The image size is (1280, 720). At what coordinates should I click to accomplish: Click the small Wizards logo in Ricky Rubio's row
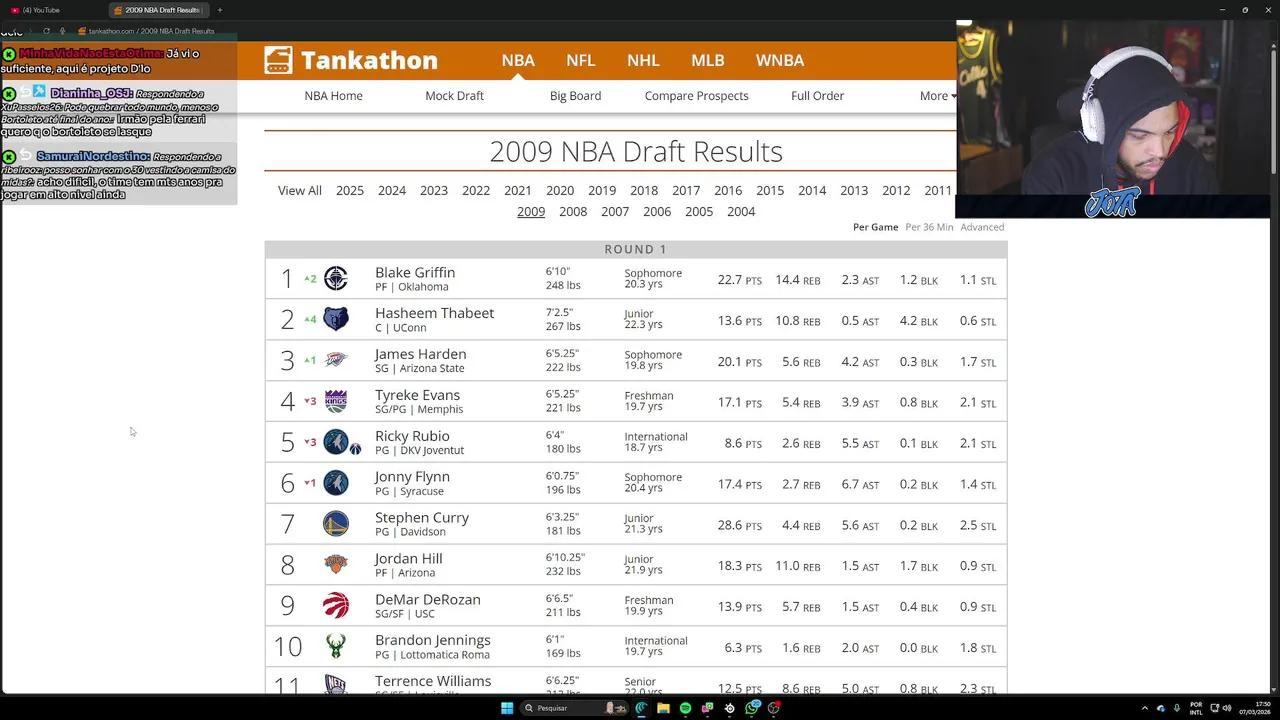click(x=355, y=449)
